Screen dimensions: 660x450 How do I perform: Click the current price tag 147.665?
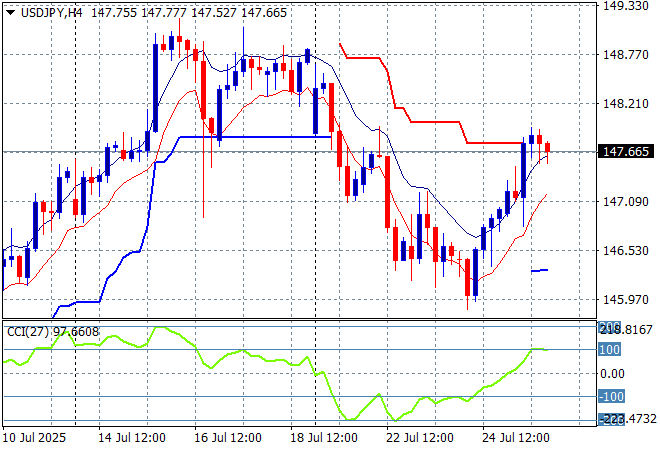626,152
